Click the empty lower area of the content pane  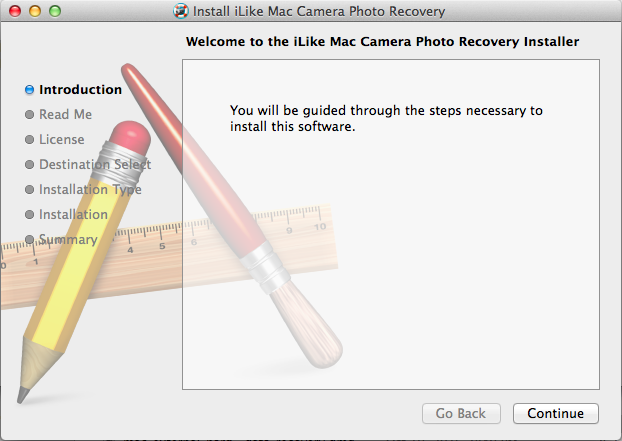tap(390, 300)
